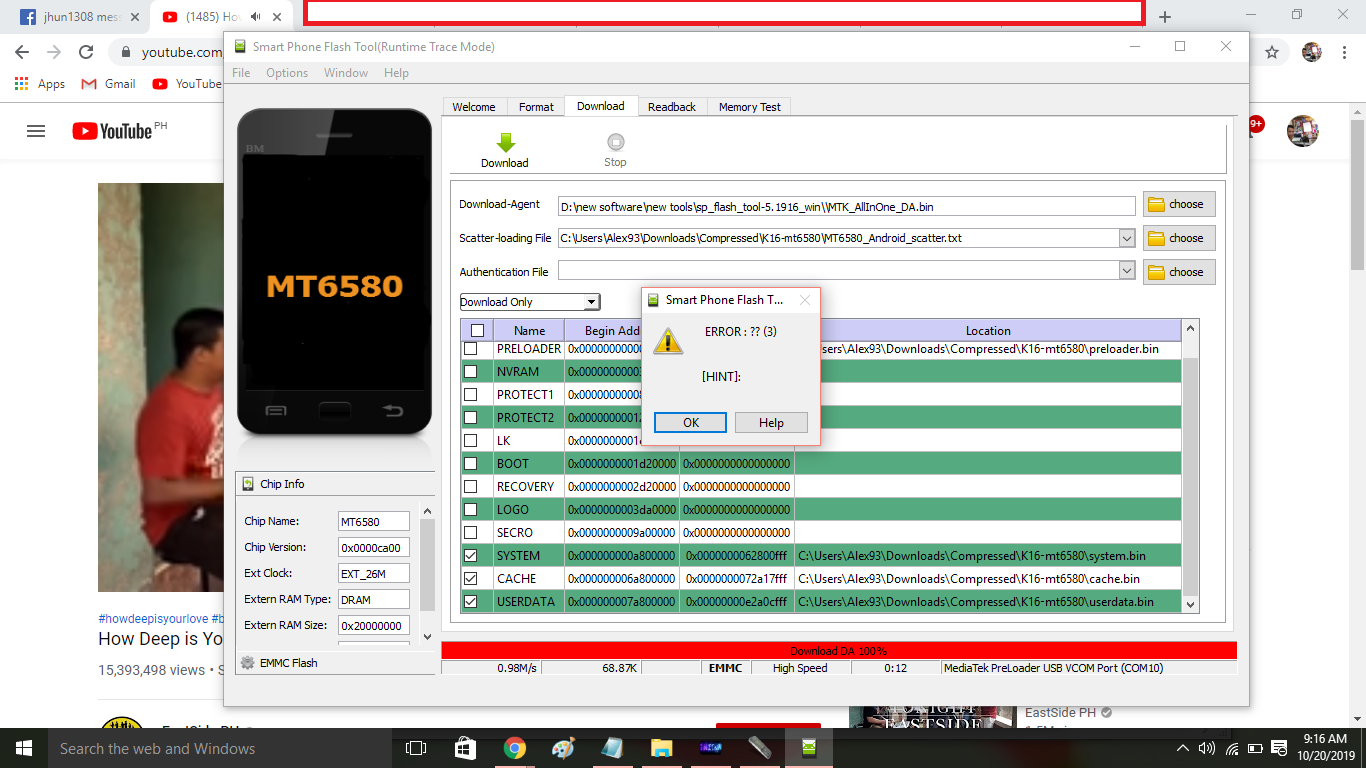
Task: Open the YouTube hamburger menu
Action: pyautogui.click(x=36, y=131)
